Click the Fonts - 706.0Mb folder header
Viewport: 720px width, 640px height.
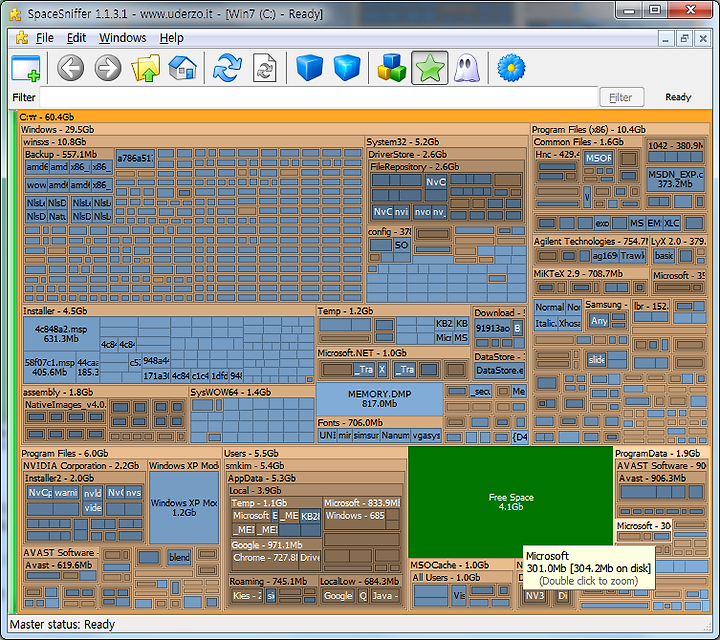379,422
